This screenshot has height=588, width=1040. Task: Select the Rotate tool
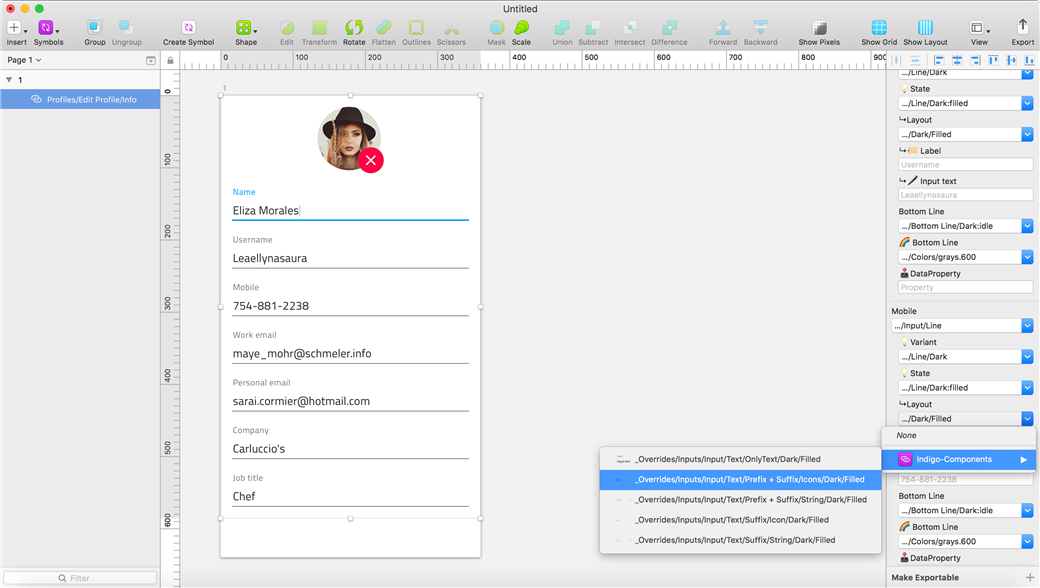tap(354, 28)
